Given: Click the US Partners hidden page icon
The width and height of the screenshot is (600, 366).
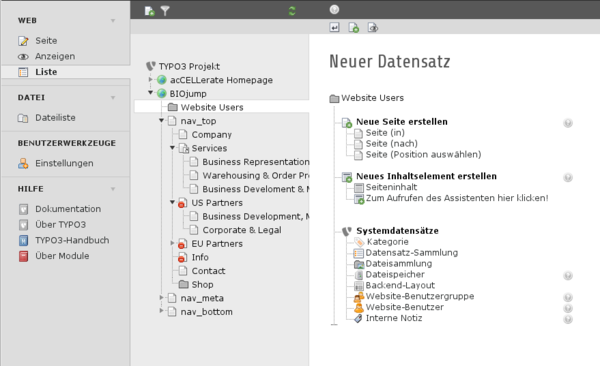Looking at the screenshot, I should (183, 203).
